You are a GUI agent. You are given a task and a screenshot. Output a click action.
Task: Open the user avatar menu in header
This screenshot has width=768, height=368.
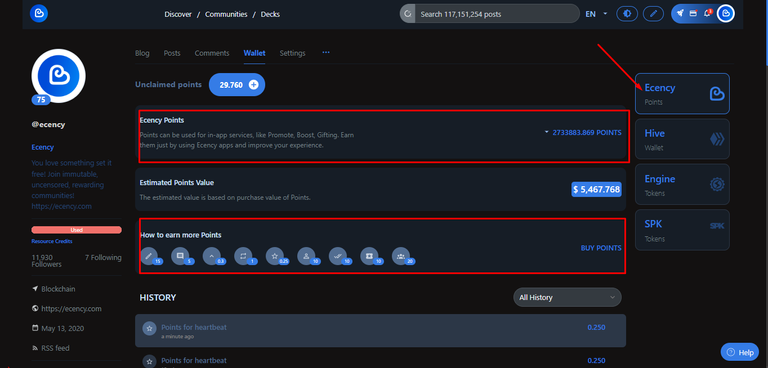pos(726,14)
